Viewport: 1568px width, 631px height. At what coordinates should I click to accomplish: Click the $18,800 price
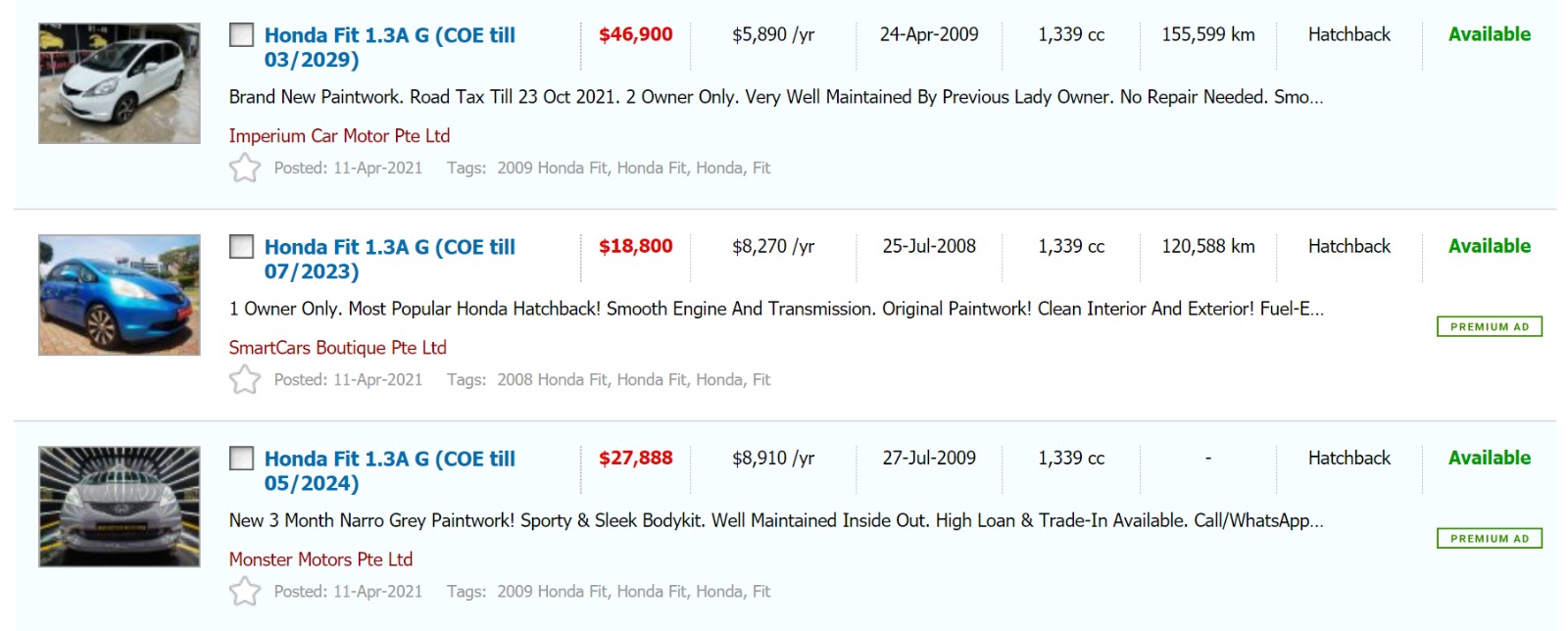pyautogui.click(x=635, y=247)
